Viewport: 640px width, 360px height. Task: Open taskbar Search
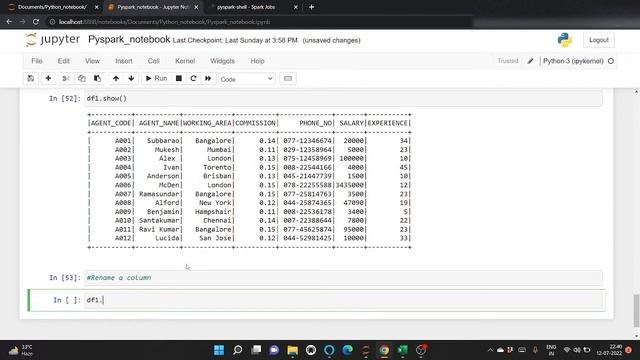point(238,350)
